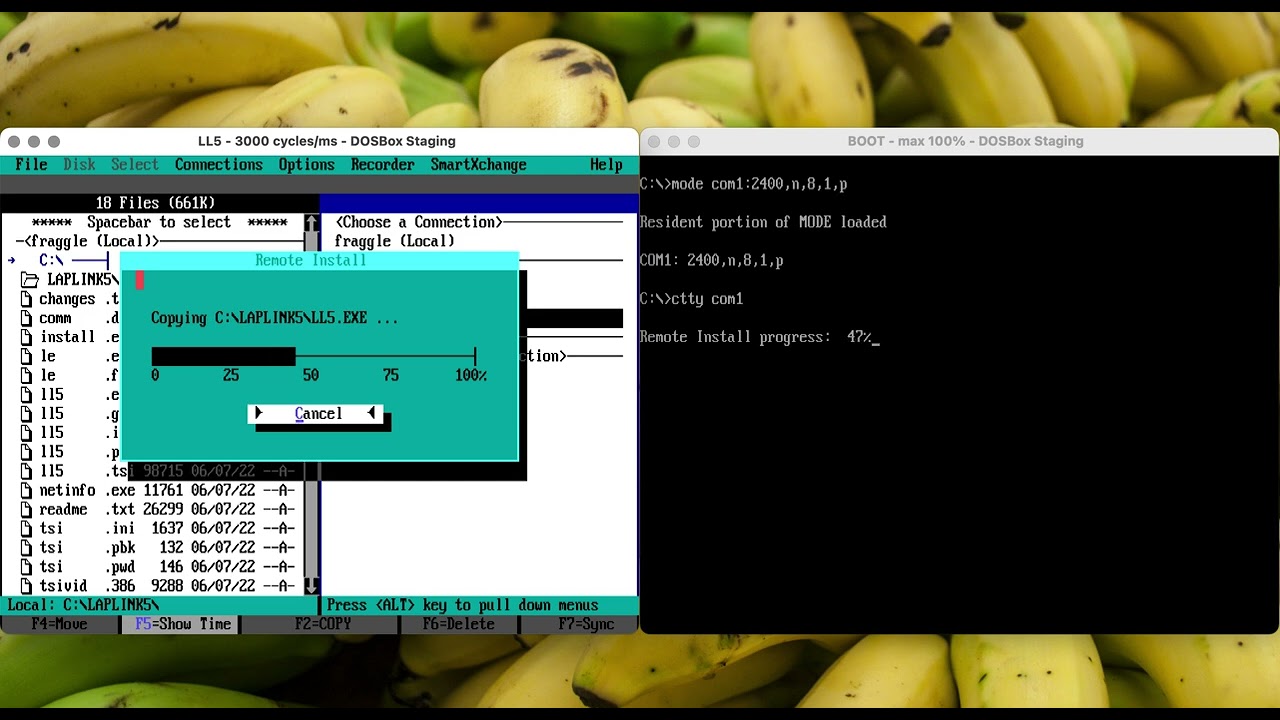Open the Recorder menu

click(382, 165)
